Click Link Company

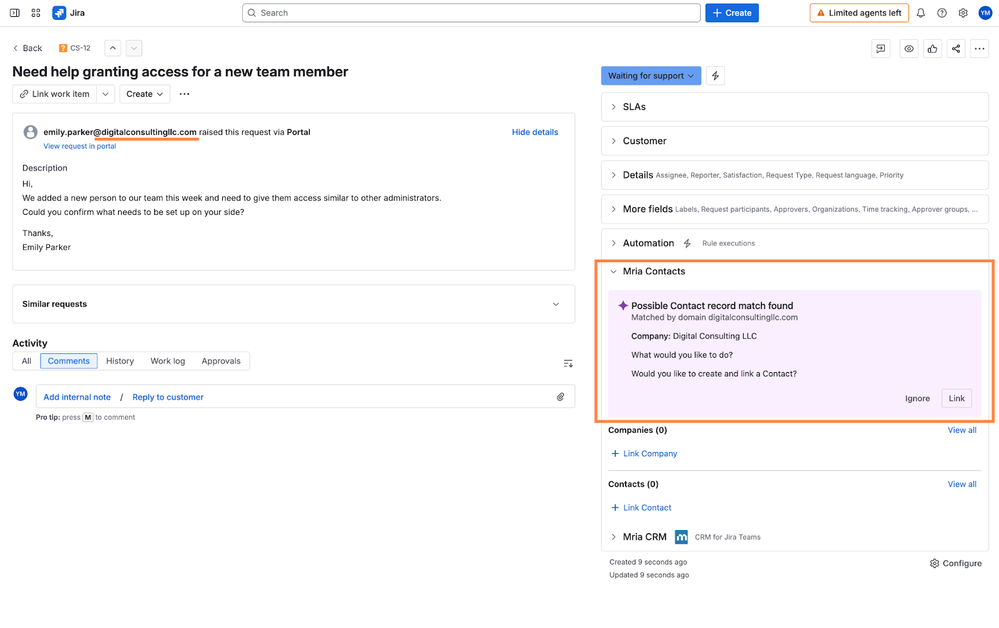tap(644, 453)
